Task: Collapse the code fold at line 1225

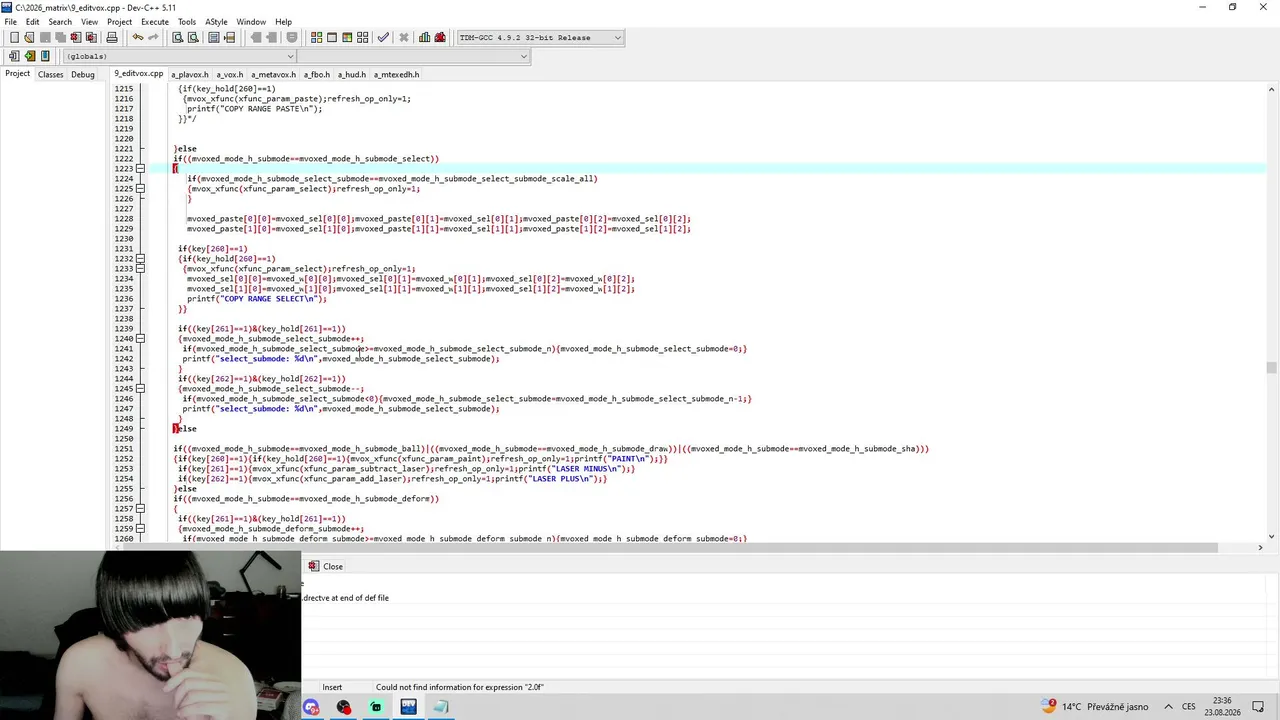Action: pos(140,189)
